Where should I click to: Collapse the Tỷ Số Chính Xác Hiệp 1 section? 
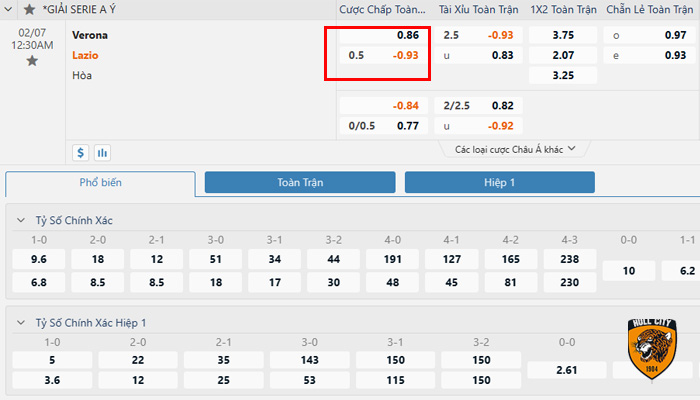[x=20, y=323]
